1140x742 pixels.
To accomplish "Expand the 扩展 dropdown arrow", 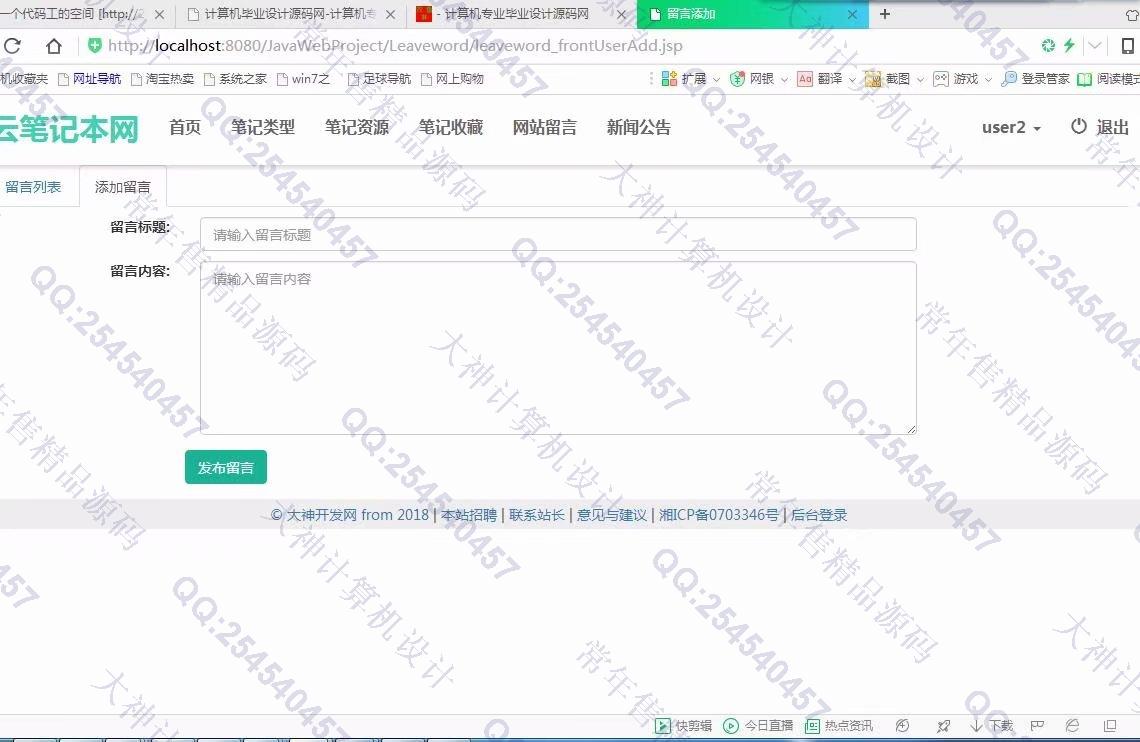I will pos(716,80).
